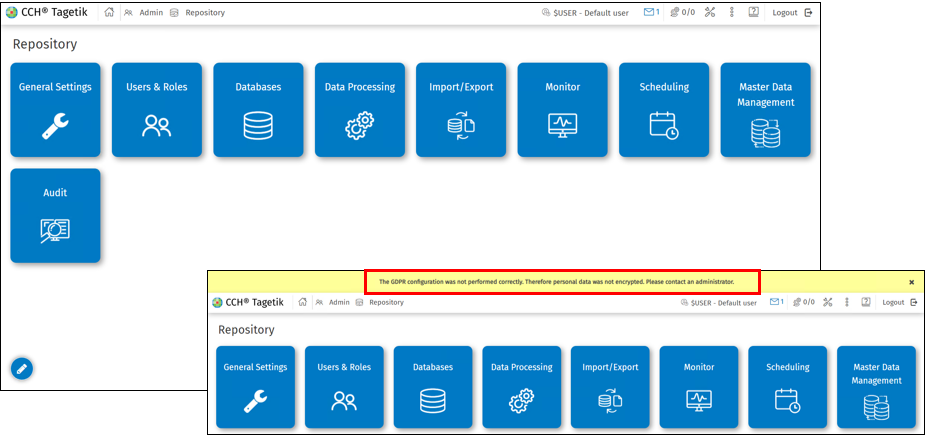
Task: Click the GDPR configuration warning message
Action: tap(556, 281)
